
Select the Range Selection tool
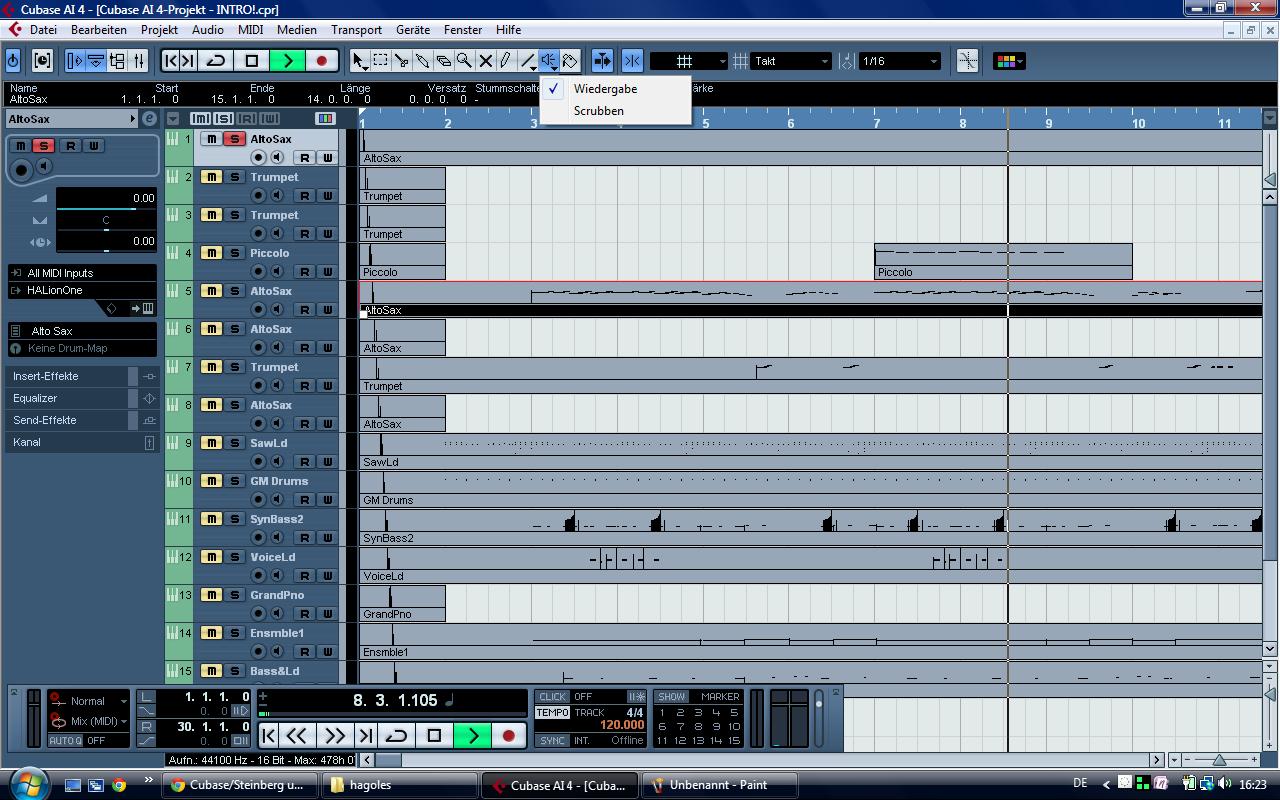(380, 61)
